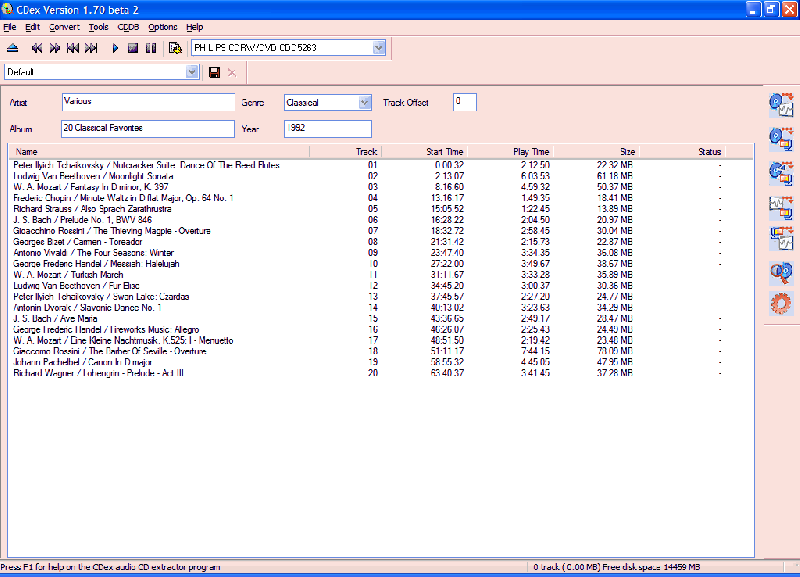
Task: Open settings via the orange gear icon
Action: (780, 305)
